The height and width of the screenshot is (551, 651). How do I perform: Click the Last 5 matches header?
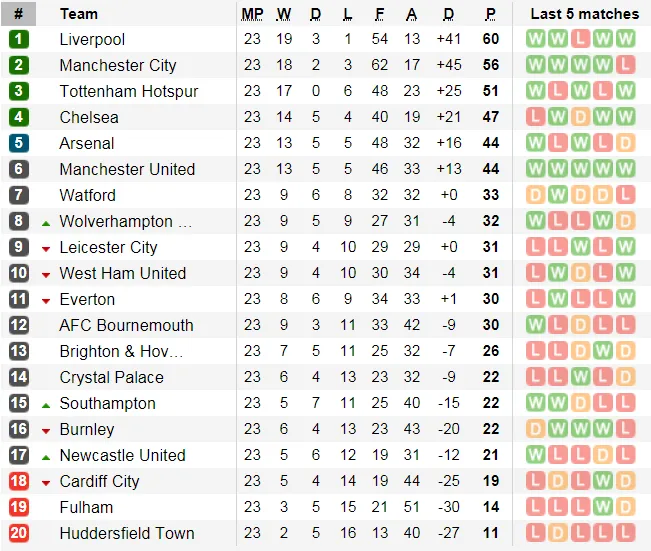point(584,14)
